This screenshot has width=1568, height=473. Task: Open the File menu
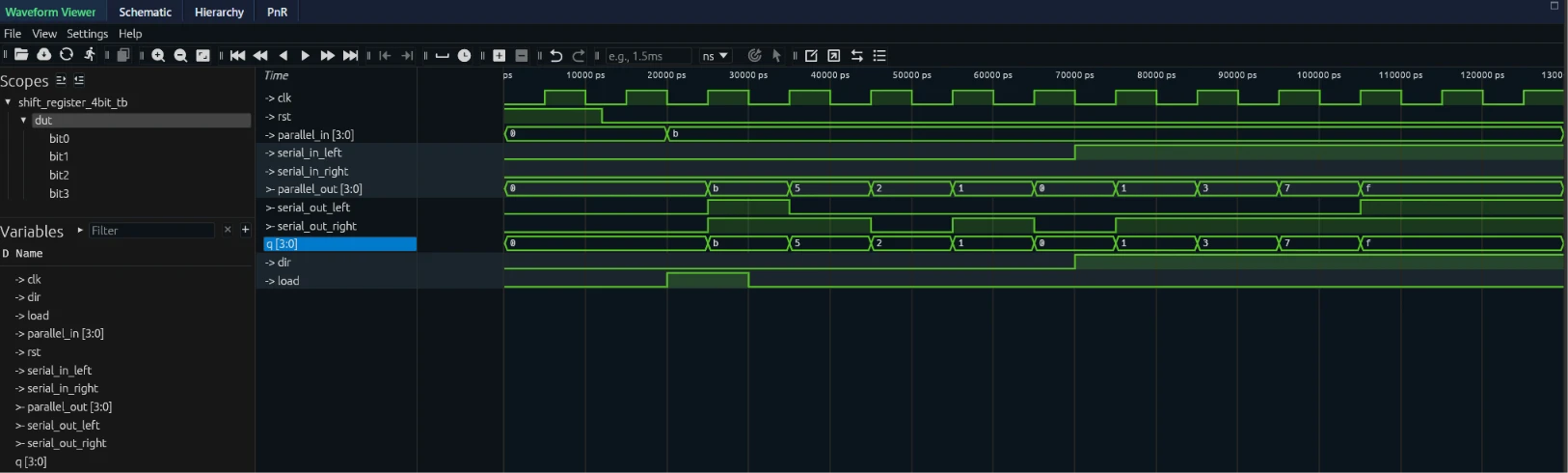(x=13, y=34)
